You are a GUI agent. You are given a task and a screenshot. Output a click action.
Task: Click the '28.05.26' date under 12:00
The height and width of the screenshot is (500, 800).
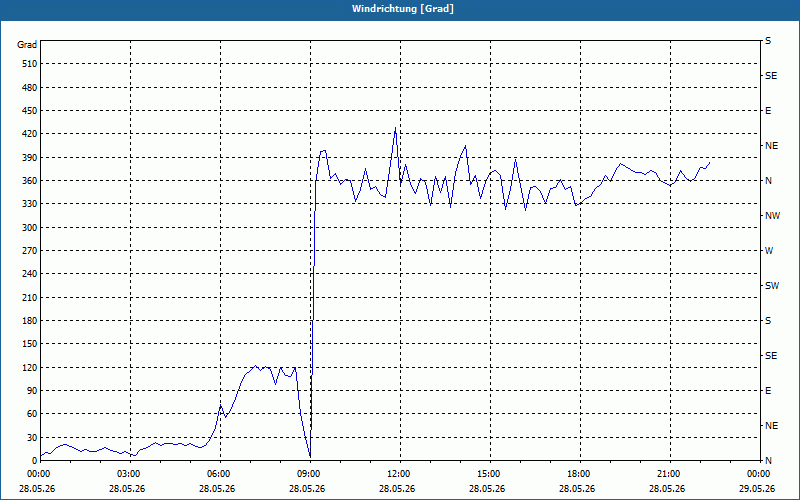[x=396, y=489]
